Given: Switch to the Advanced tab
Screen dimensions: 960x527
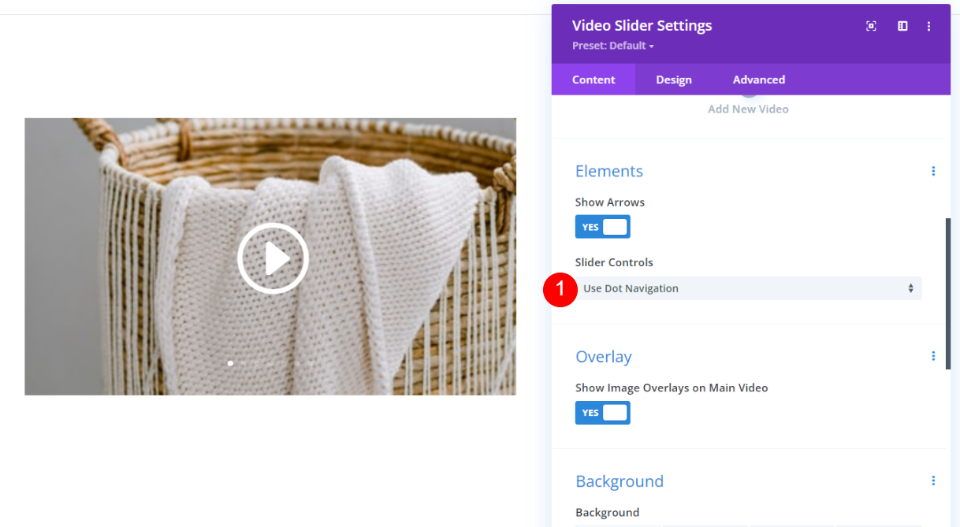Looking at the screenshot, I should [758, 80].
